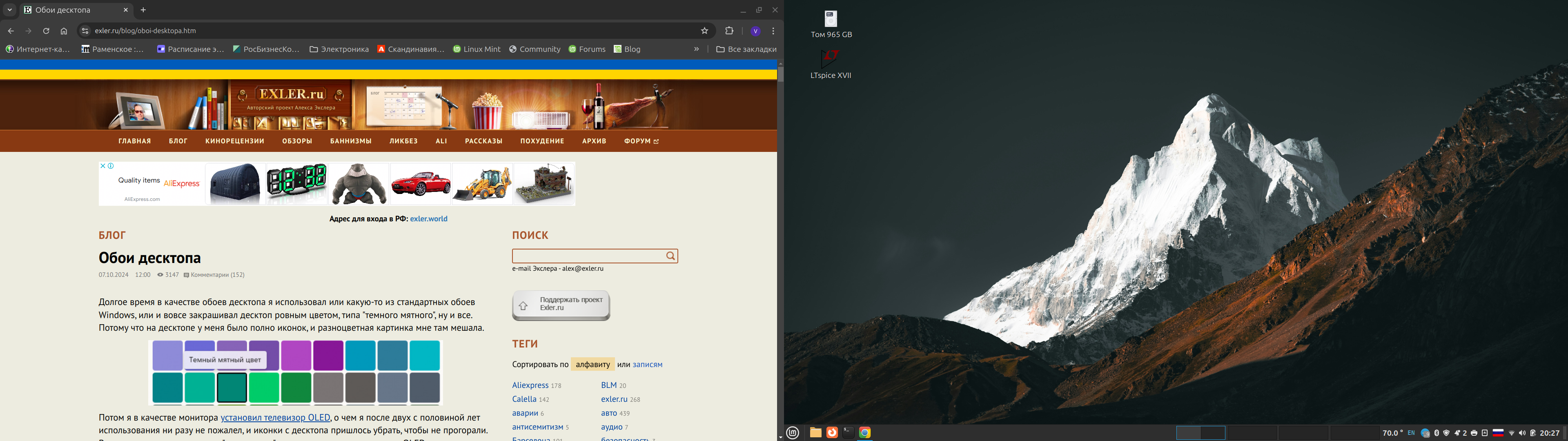Screen dimensions: 1568x441
Task: Switch keyboard layout via Russian flag
Action: pyautogui.click(x=1498, y=433)
